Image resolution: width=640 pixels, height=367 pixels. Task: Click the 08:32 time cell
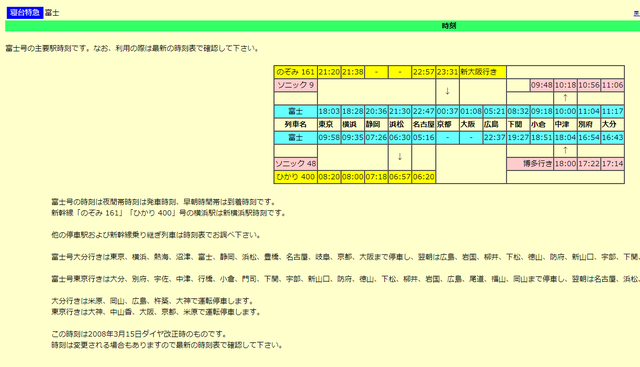(518, 111)
